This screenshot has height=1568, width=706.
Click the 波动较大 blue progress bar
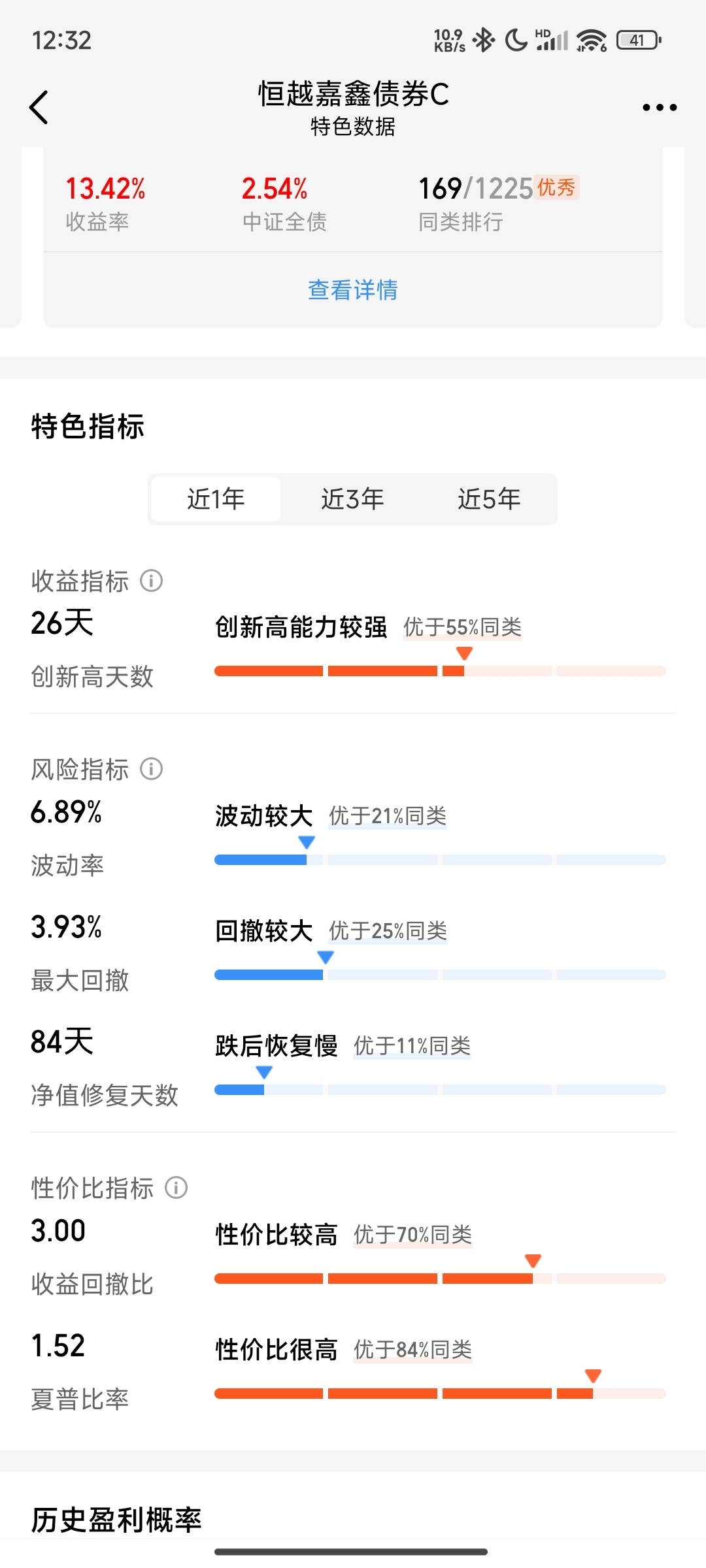coord(440,860)
